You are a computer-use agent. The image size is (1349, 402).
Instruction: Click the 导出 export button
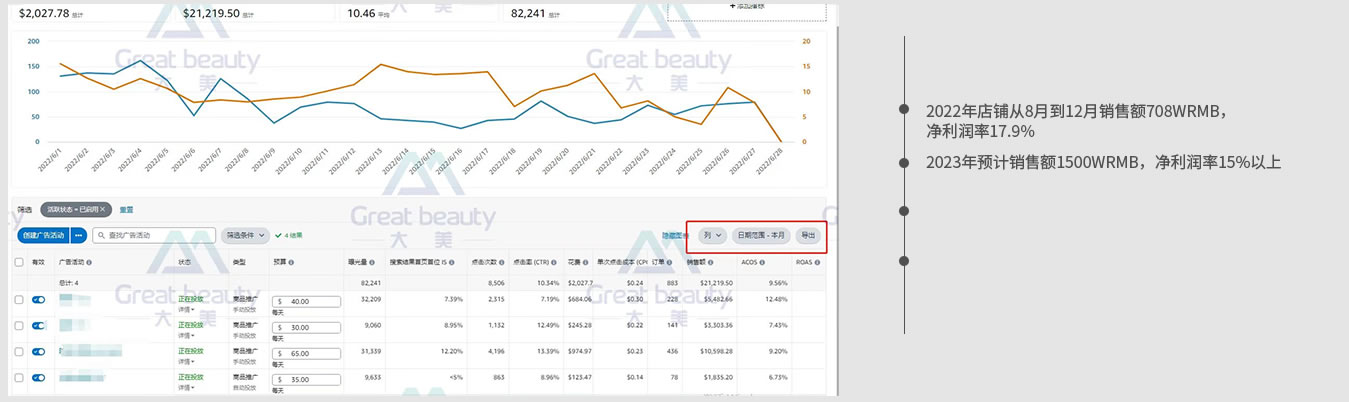click(806, 236)
